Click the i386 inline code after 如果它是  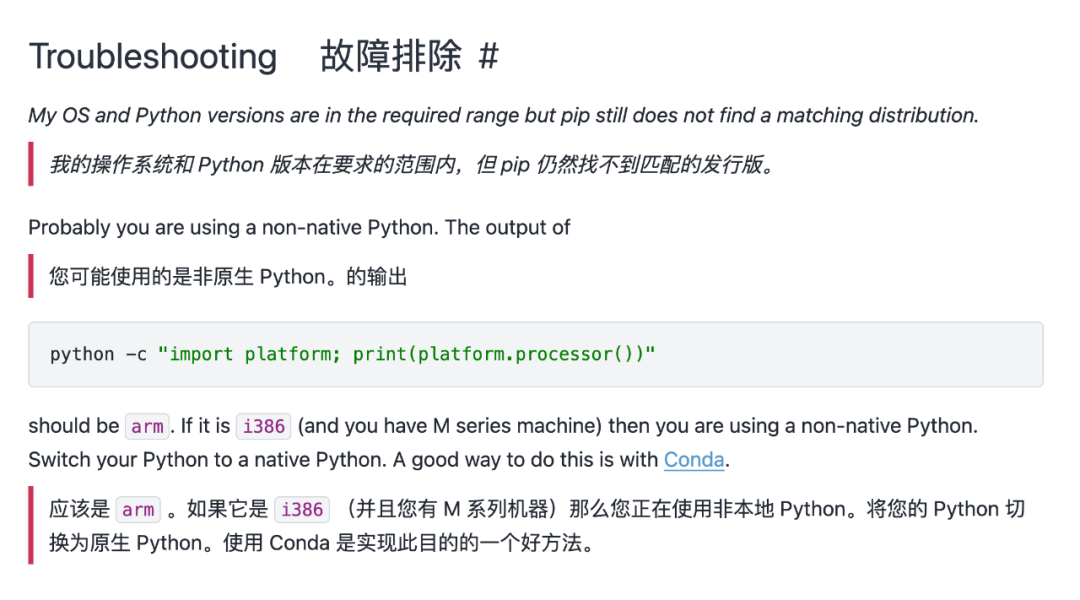pos(302,510)
